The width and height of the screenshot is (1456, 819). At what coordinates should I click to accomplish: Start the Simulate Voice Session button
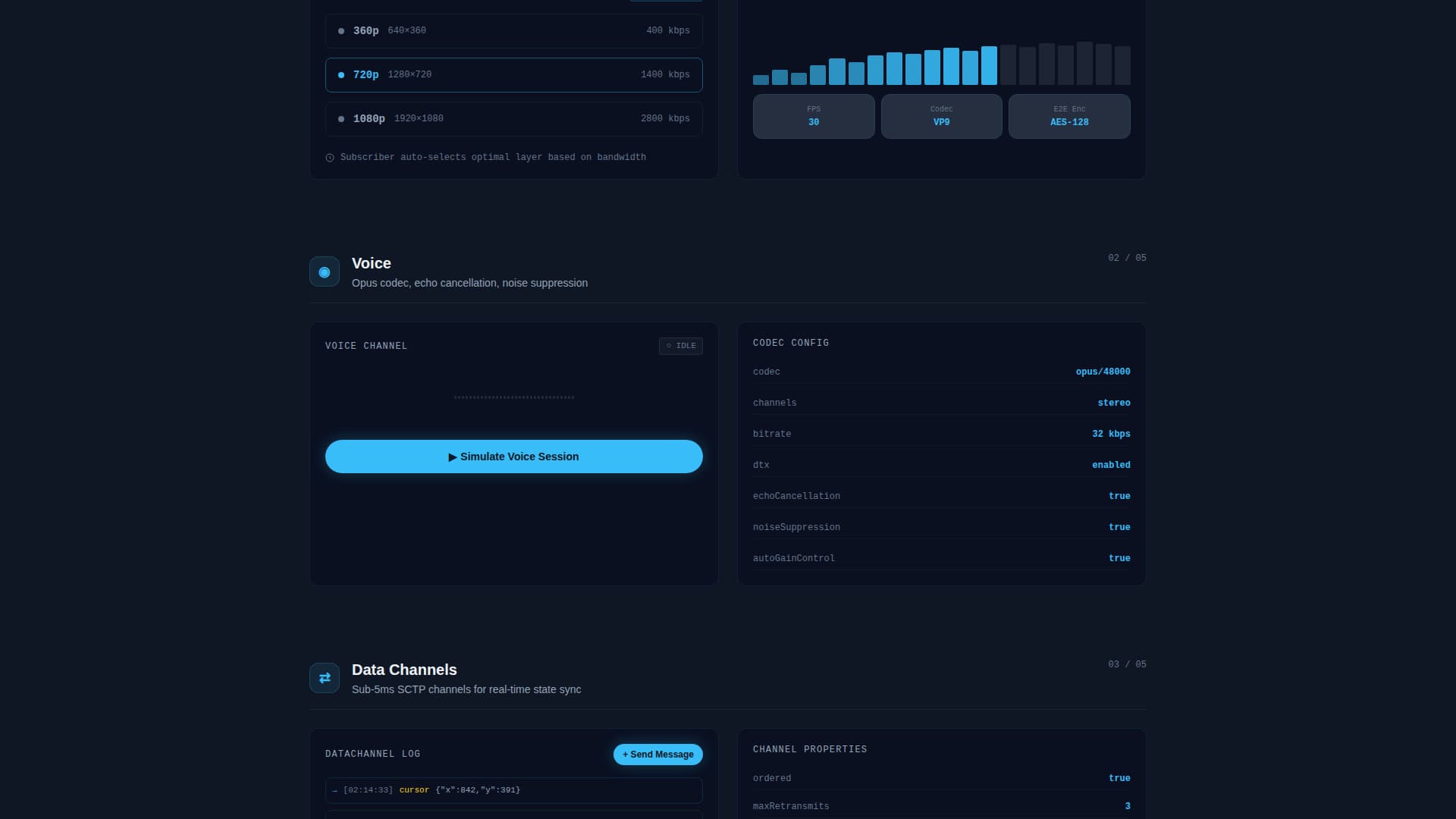coord(514,457)
